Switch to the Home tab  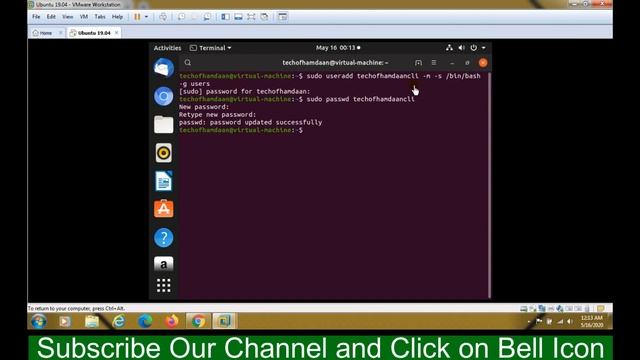tap(42, 33)
